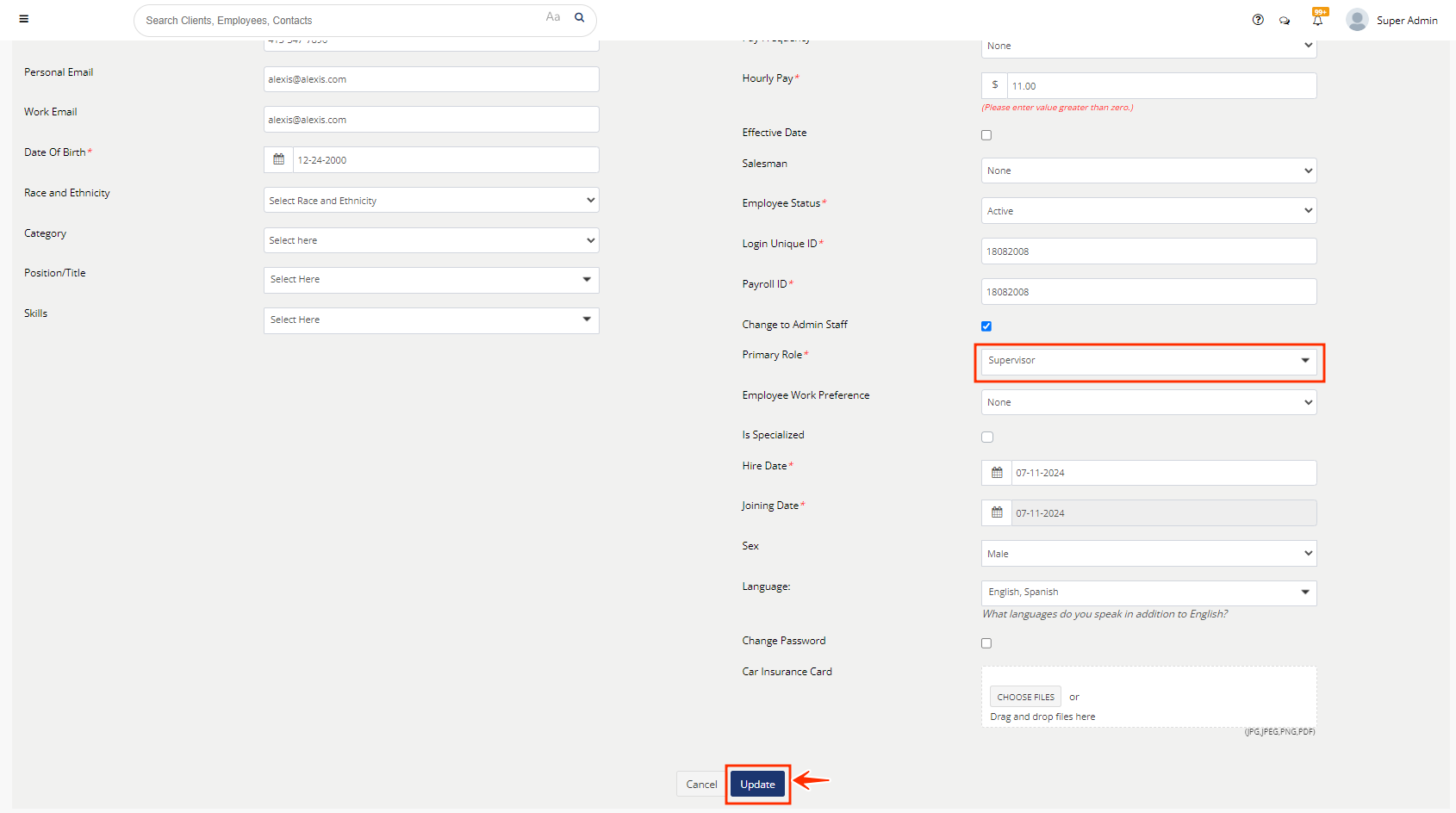Tick the Is Specialized checkbox
The image size is (1456, 813).
987,438
